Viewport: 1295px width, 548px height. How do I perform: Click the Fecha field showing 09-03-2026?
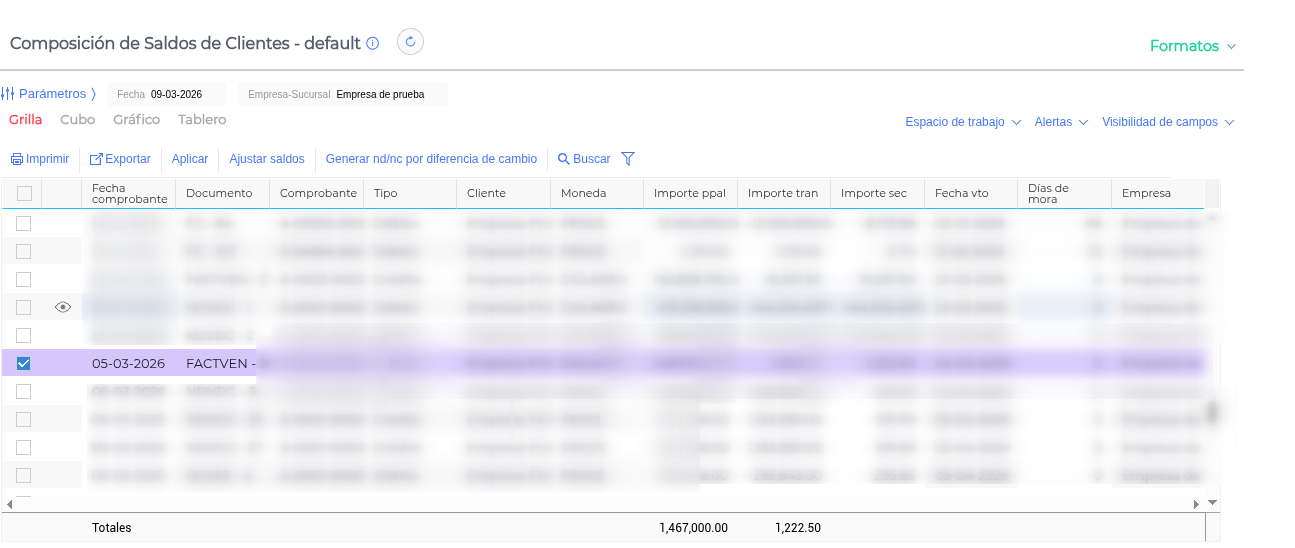(x=176, y=94)
